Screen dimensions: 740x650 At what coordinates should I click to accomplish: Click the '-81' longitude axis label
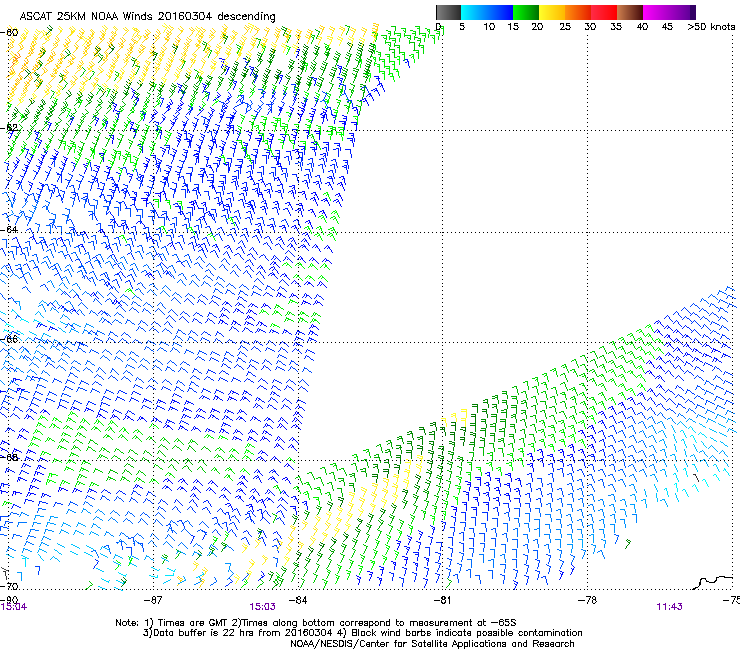pos(442,600)
